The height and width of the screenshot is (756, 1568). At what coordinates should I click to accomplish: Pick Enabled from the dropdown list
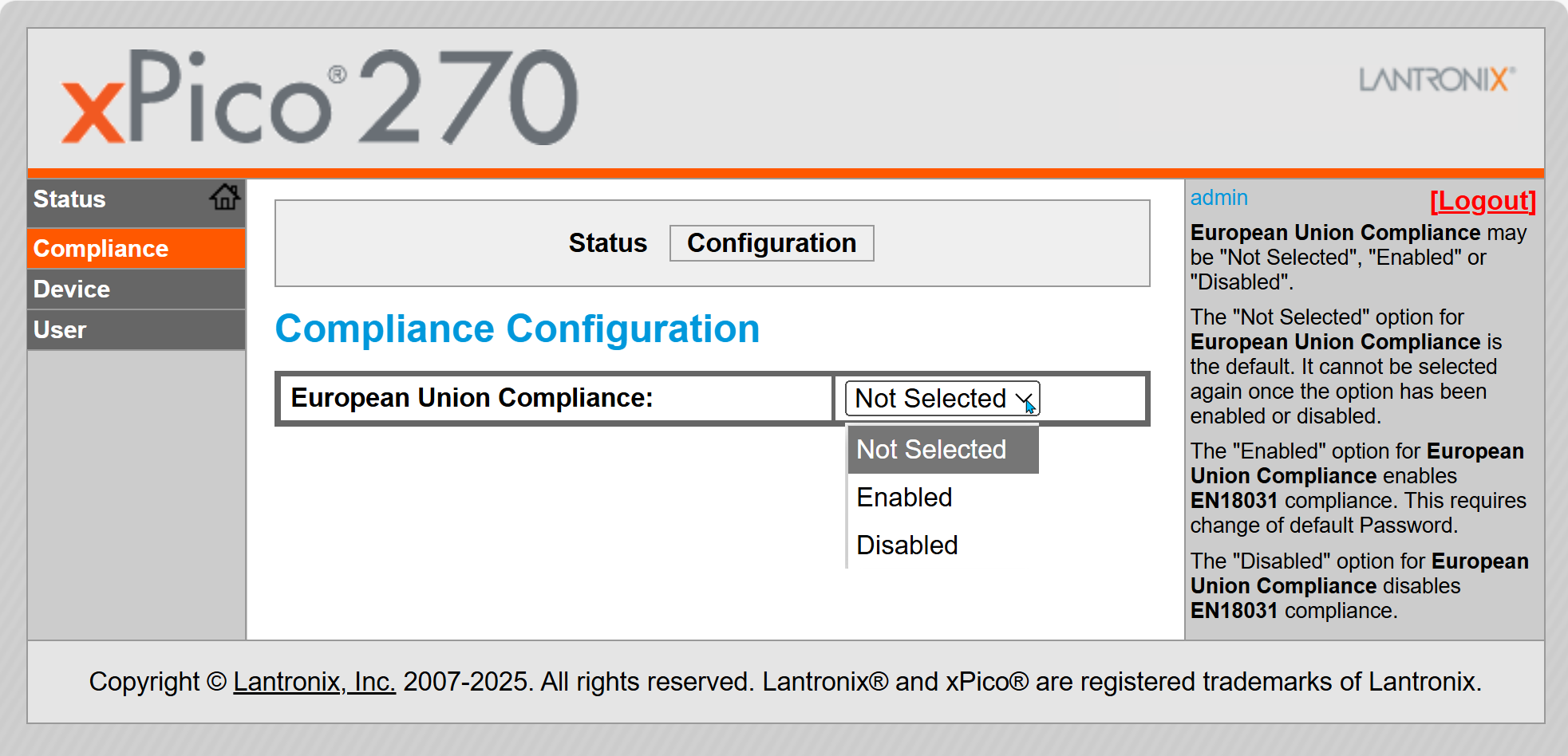point(904,498)
